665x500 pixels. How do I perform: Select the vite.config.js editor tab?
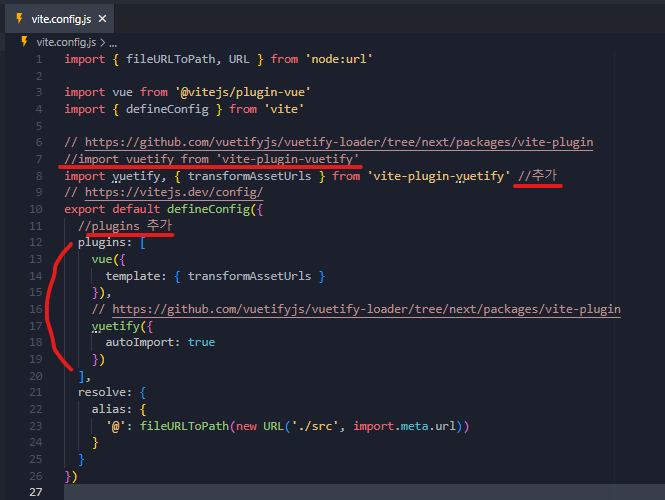pyautogui.click(x=59, y=19)
